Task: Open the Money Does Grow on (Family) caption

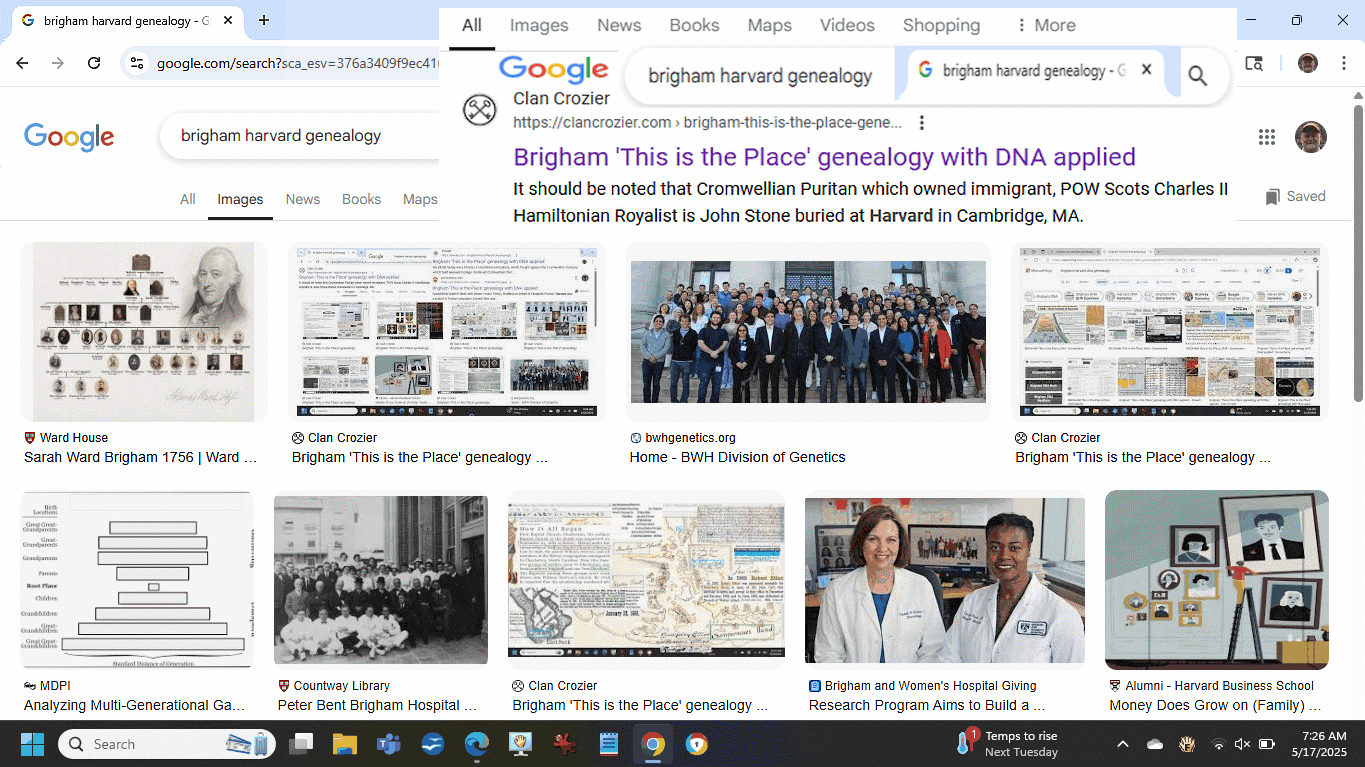Action: [x=1215, y=705]
